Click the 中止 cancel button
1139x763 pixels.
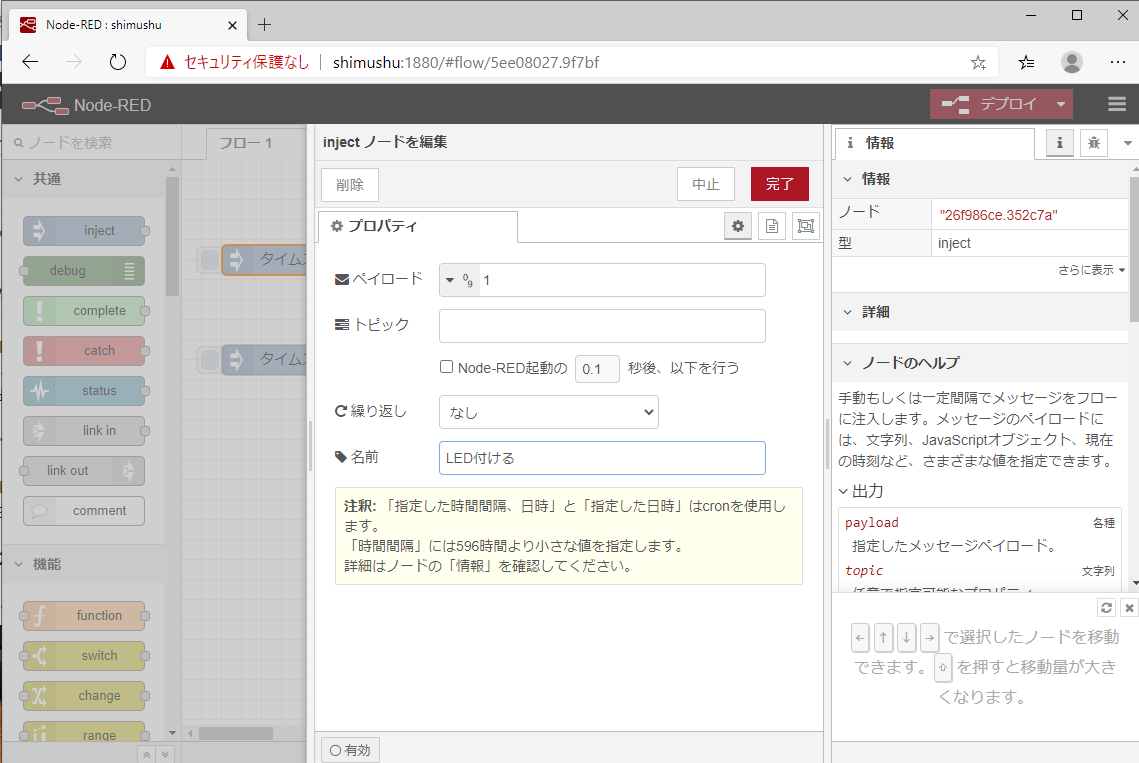(706, 185)
